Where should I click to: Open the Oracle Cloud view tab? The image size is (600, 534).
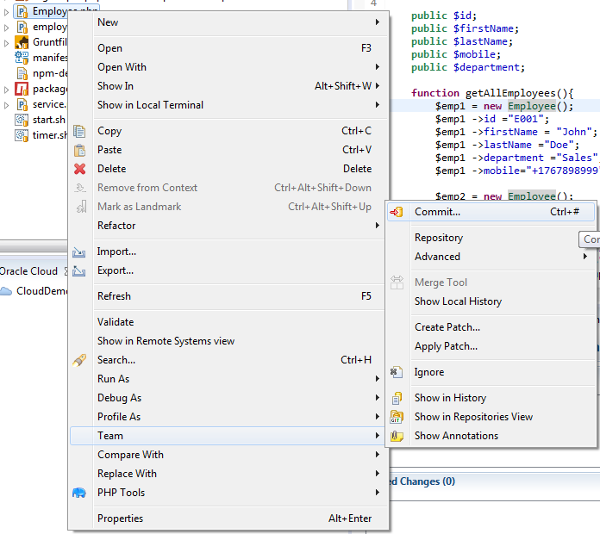click(x=28, y=271)
